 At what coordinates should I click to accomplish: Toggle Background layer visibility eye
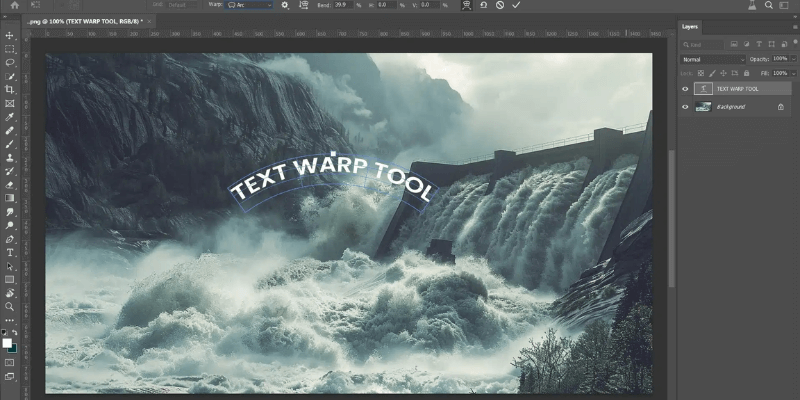click(685, 106)
